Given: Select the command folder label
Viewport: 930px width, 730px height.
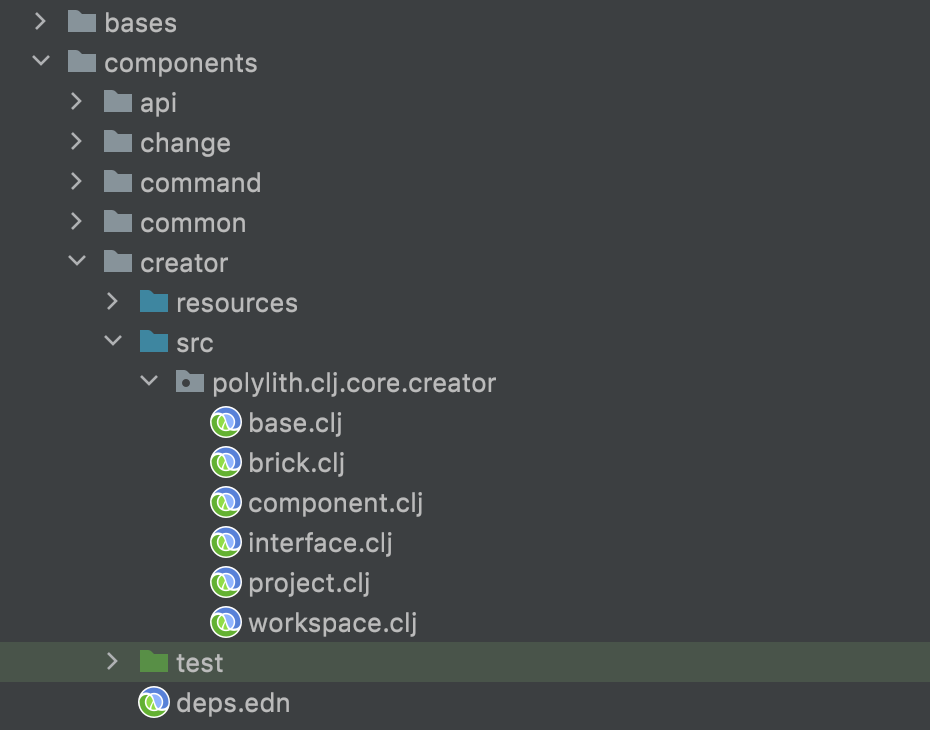Looking at the screenshot, I should (x=200, y=183).
